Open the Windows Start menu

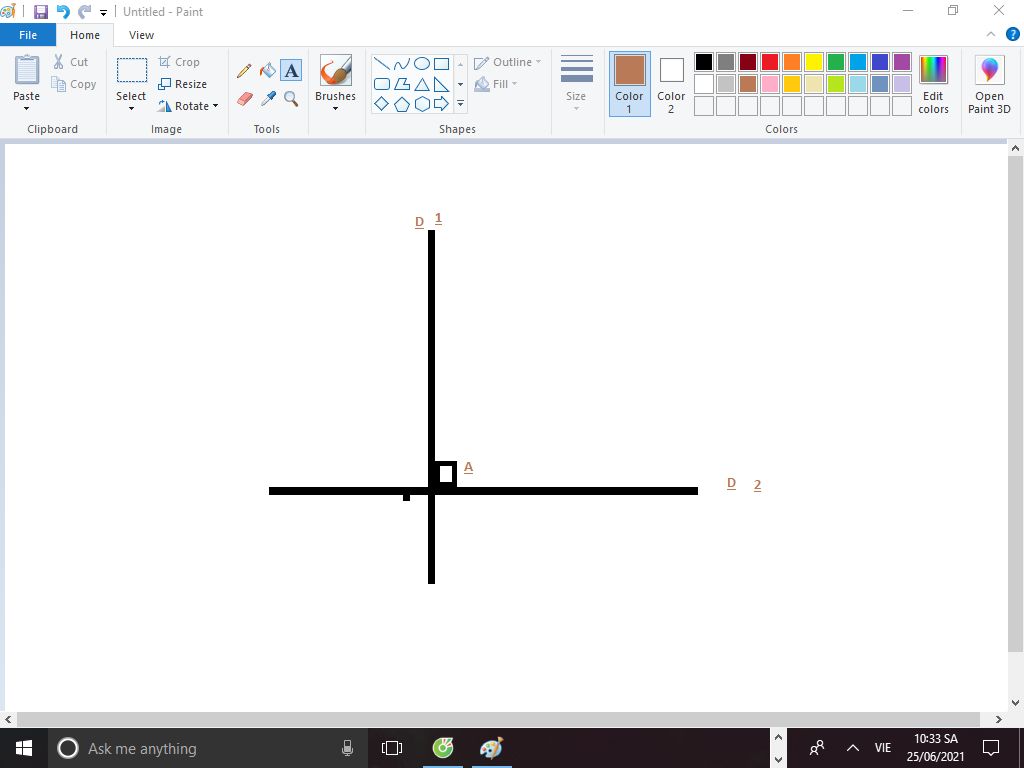pyautogui.click(x=24, y=748)
